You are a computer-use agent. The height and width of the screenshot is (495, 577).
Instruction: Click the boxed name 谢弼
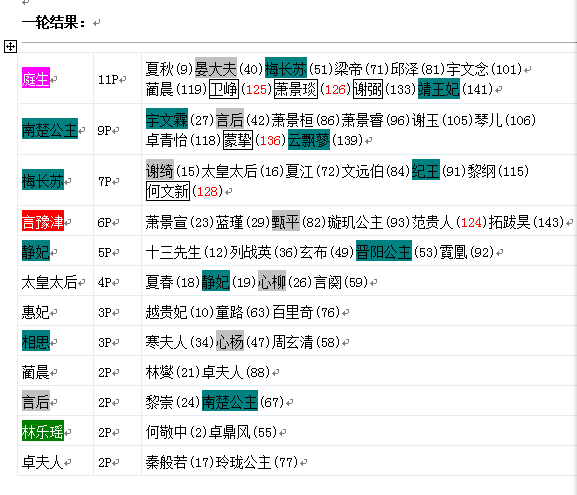(368, 89)
